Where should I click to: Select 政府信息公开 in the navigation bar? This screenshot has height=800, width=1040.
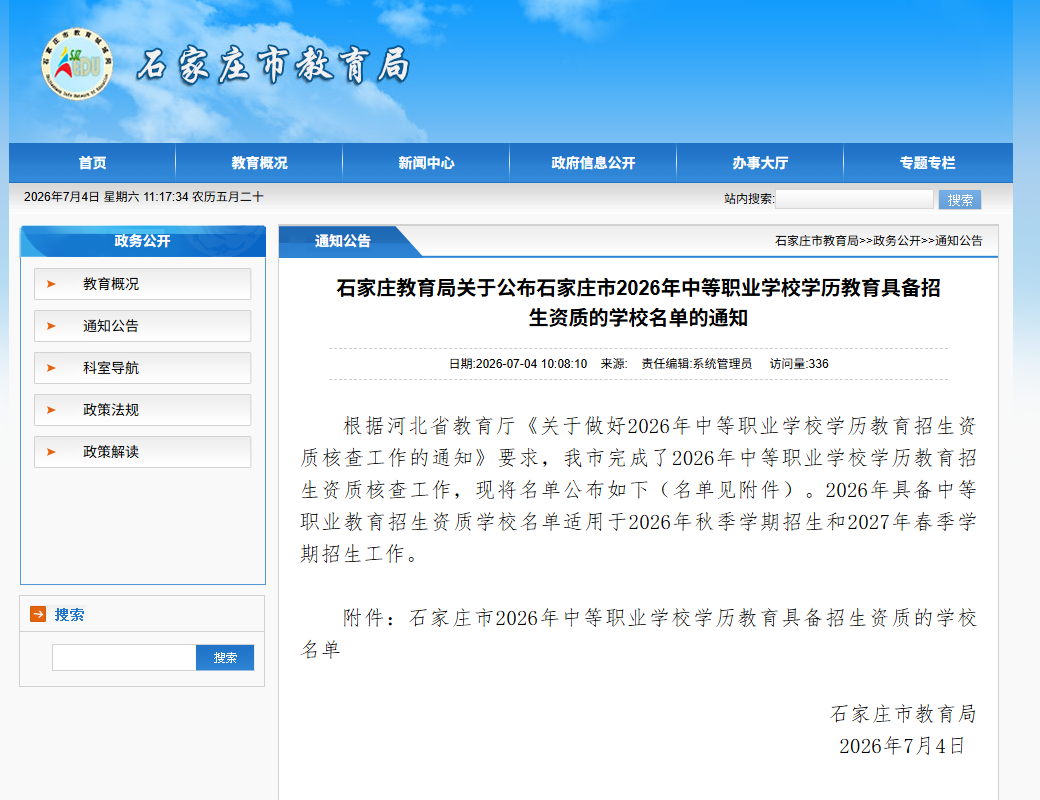[593, 163]
